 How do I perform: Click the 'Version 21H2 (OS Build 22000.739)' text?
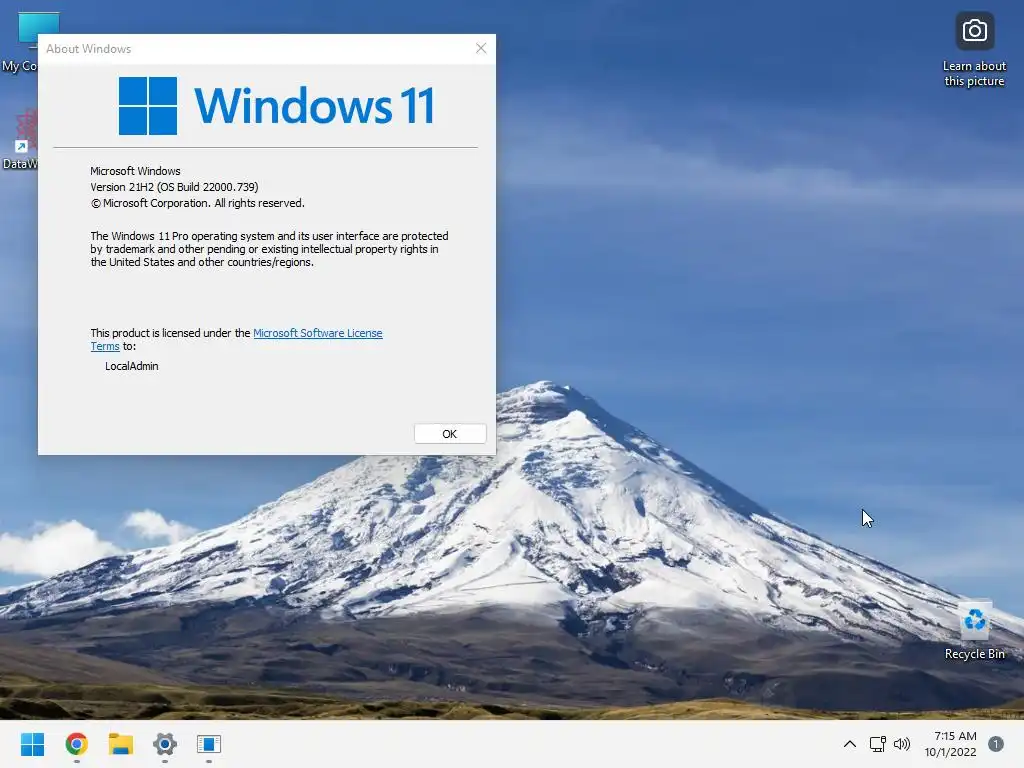pos(174,187)
